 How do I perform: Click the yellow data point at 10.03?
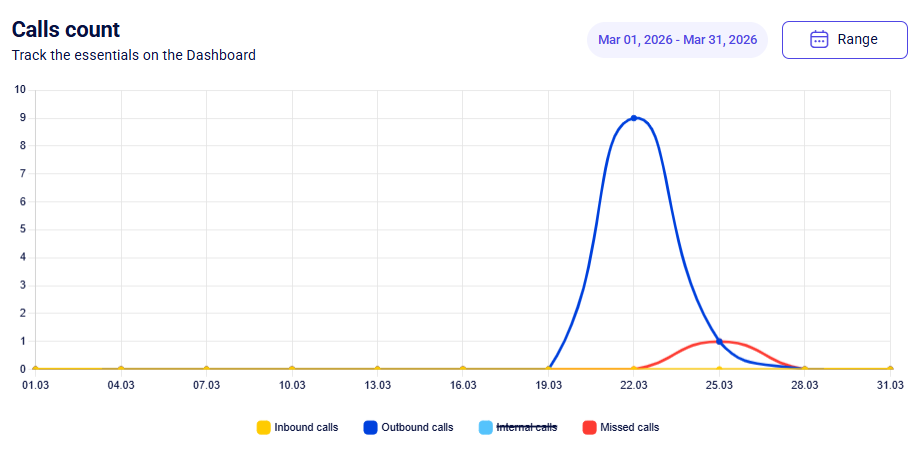point(292,369)
